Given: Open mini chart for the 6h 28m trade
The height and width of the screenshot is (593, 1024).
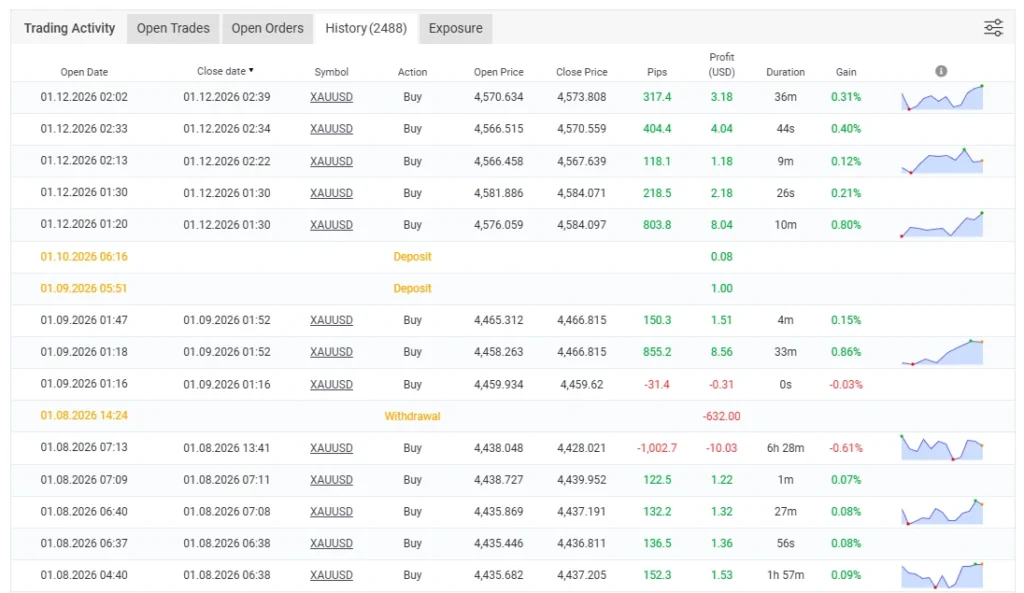Looking at the screenshot, I should coord(941,448).
